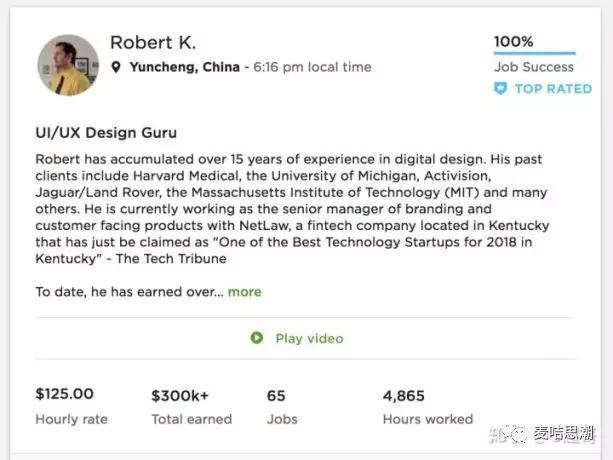Image resolution: width=613 pixels, height=460 pixels.
Task: Click the 6:16 pm local time text
Action: tap(311, 68)
